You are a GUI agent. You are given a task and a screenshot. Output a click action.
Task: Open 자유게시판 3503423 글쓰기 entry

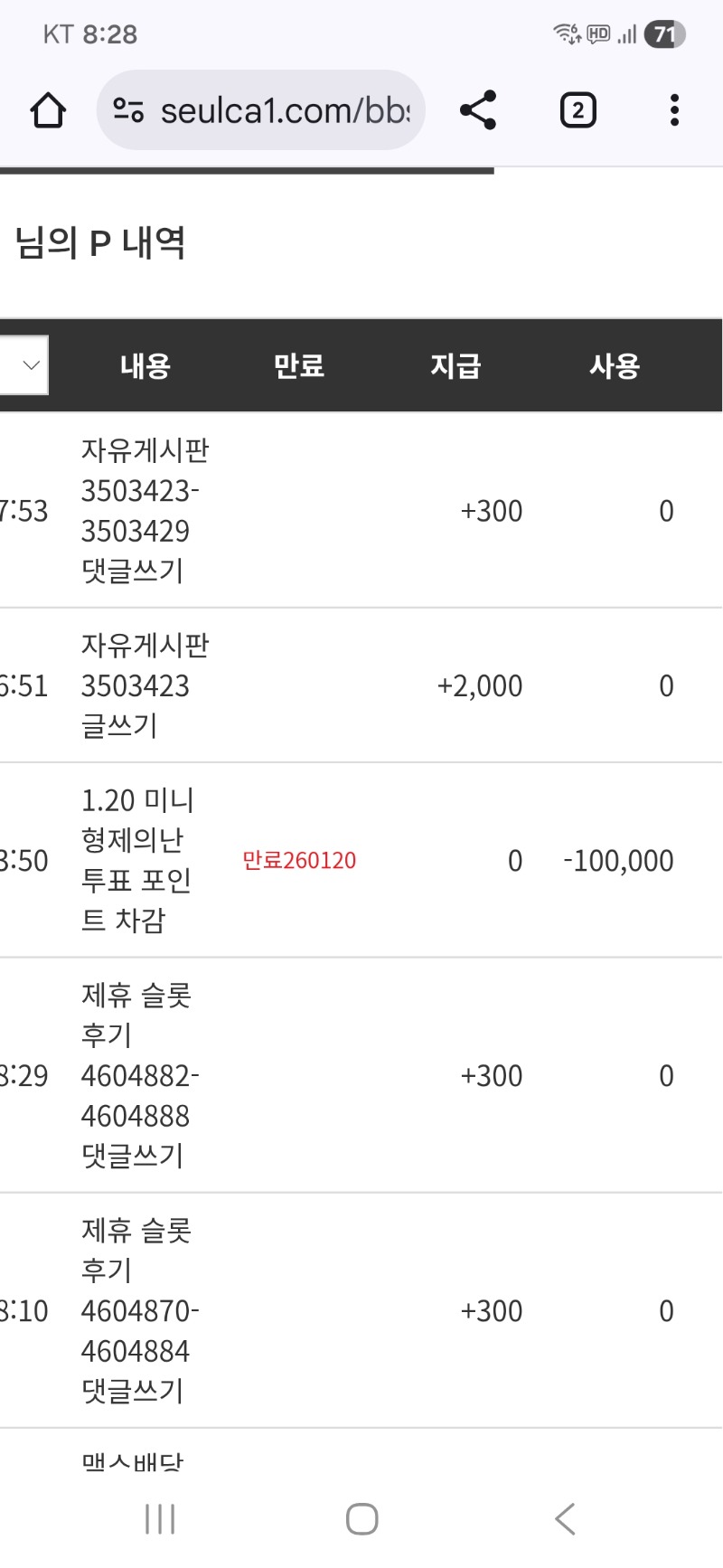pyautogui.click(x=145, y=685)
